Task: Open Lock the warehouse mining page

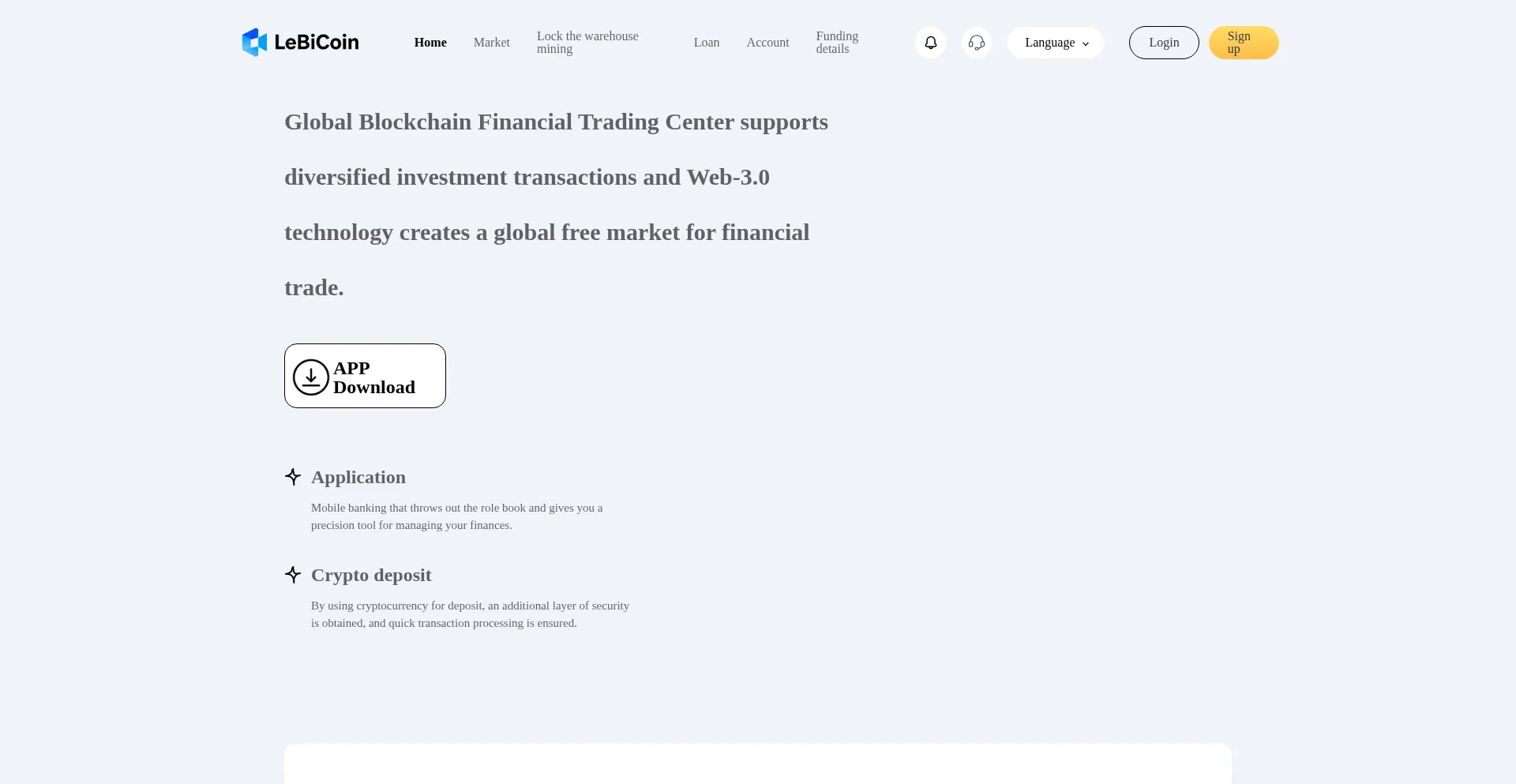Action: click(x=587, y=42)
